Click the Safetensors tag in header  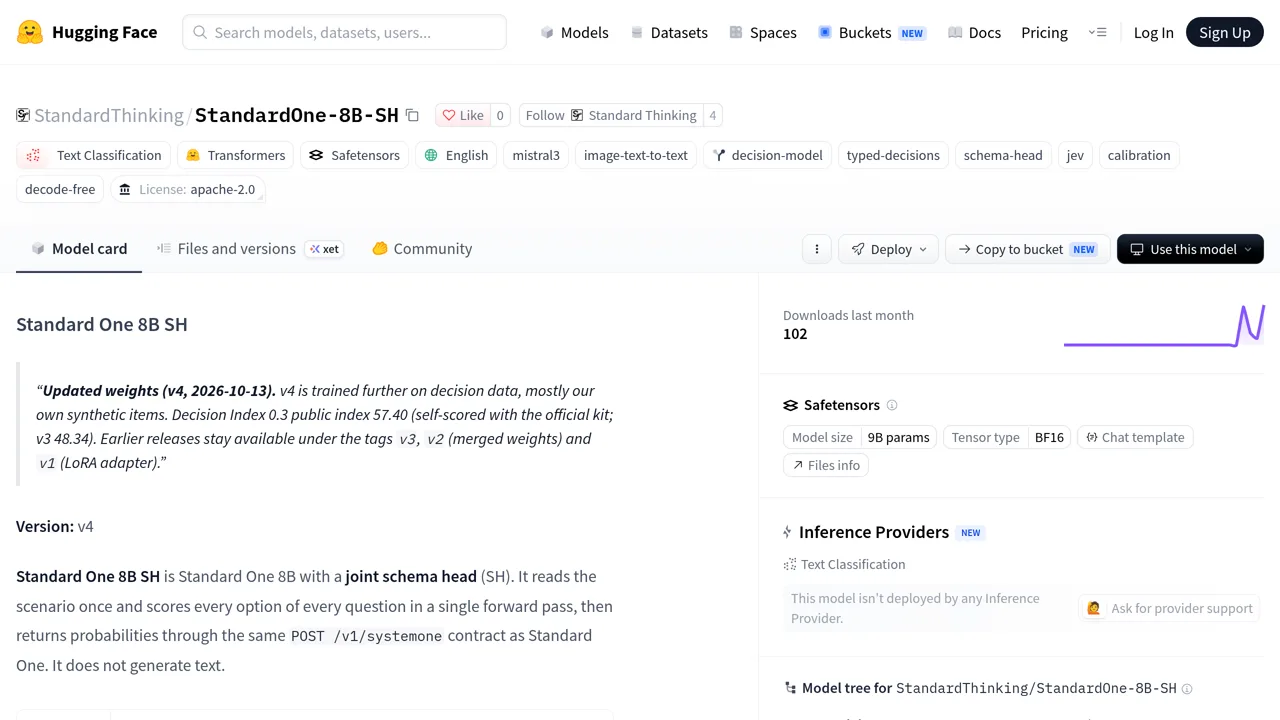355,155
